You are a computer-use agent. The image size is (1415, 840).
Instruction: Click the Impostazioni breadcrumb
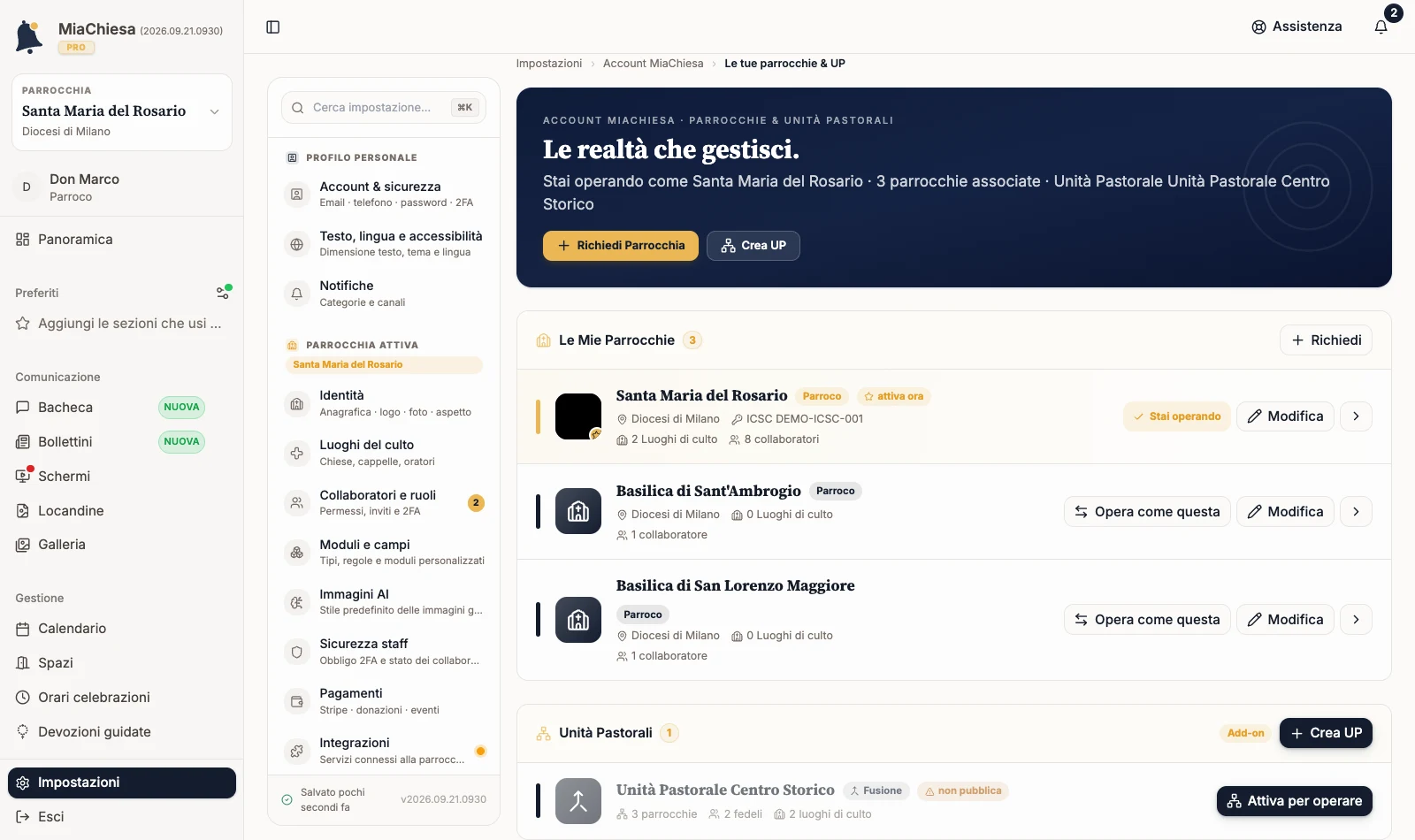point(549,64)
